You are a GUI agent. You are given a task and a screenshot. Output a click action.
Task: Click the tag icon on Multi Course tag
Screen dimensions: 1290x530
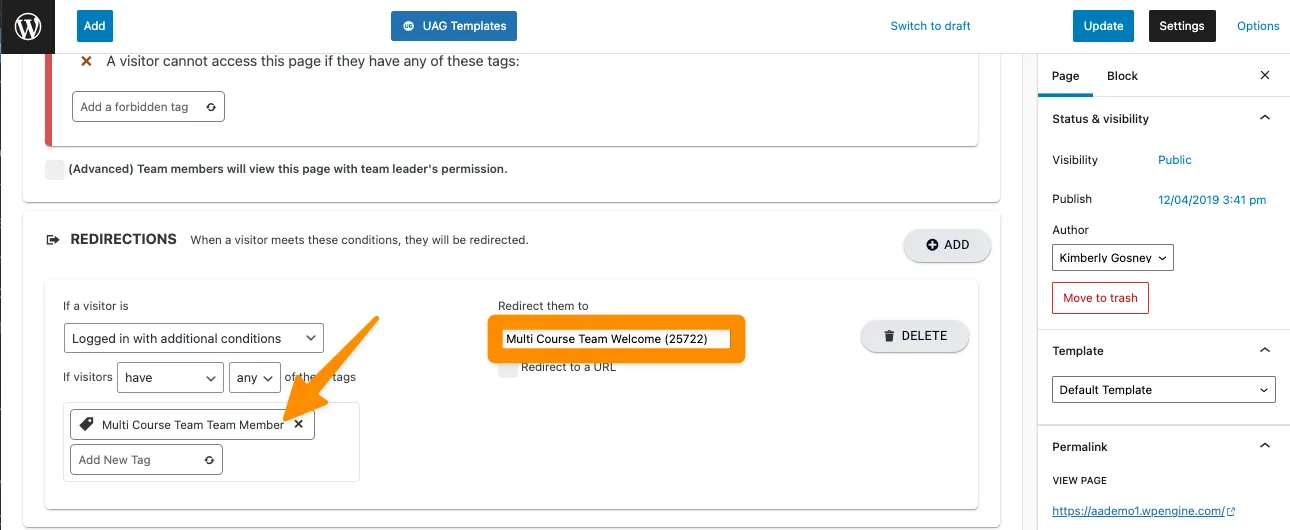tap(86, 424)
